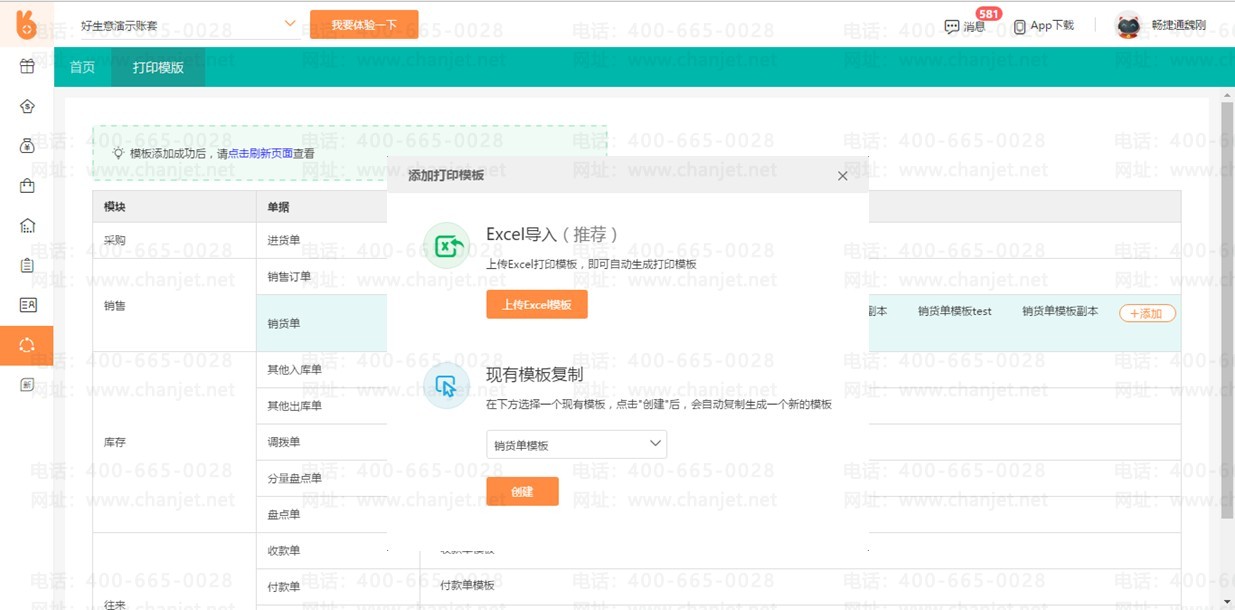Click the blue cursor template copy icon
1235x610 pixels.
pos(446,385)
